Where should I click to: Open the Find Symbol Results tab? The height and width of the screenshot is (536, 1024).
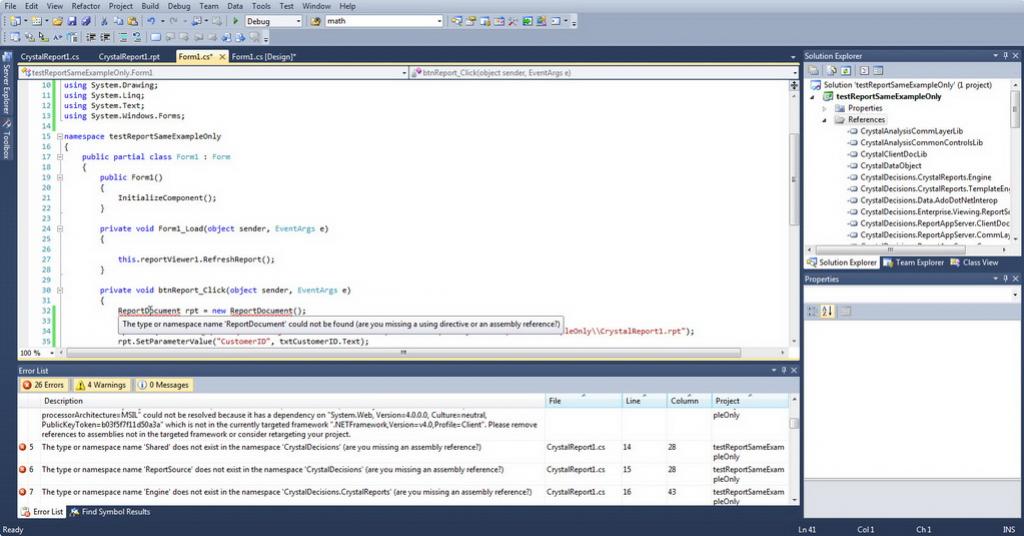(110, 512)
